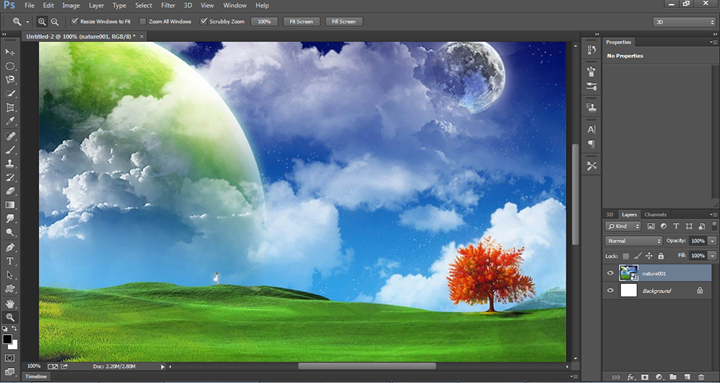Screen dimensions: 720x383
Task: Open the Brush Presets panel icon
Action: pos(591,72)
